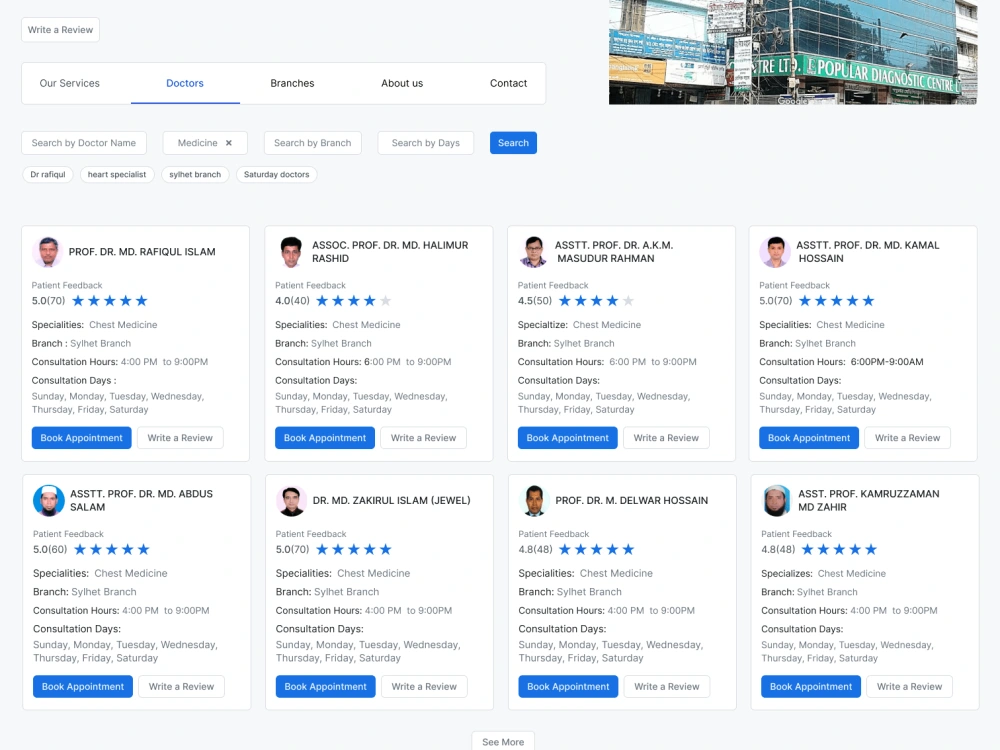Click Kamal Hossain's star rating
This screenshot has width=1000, height=750.
pos(837,300)
